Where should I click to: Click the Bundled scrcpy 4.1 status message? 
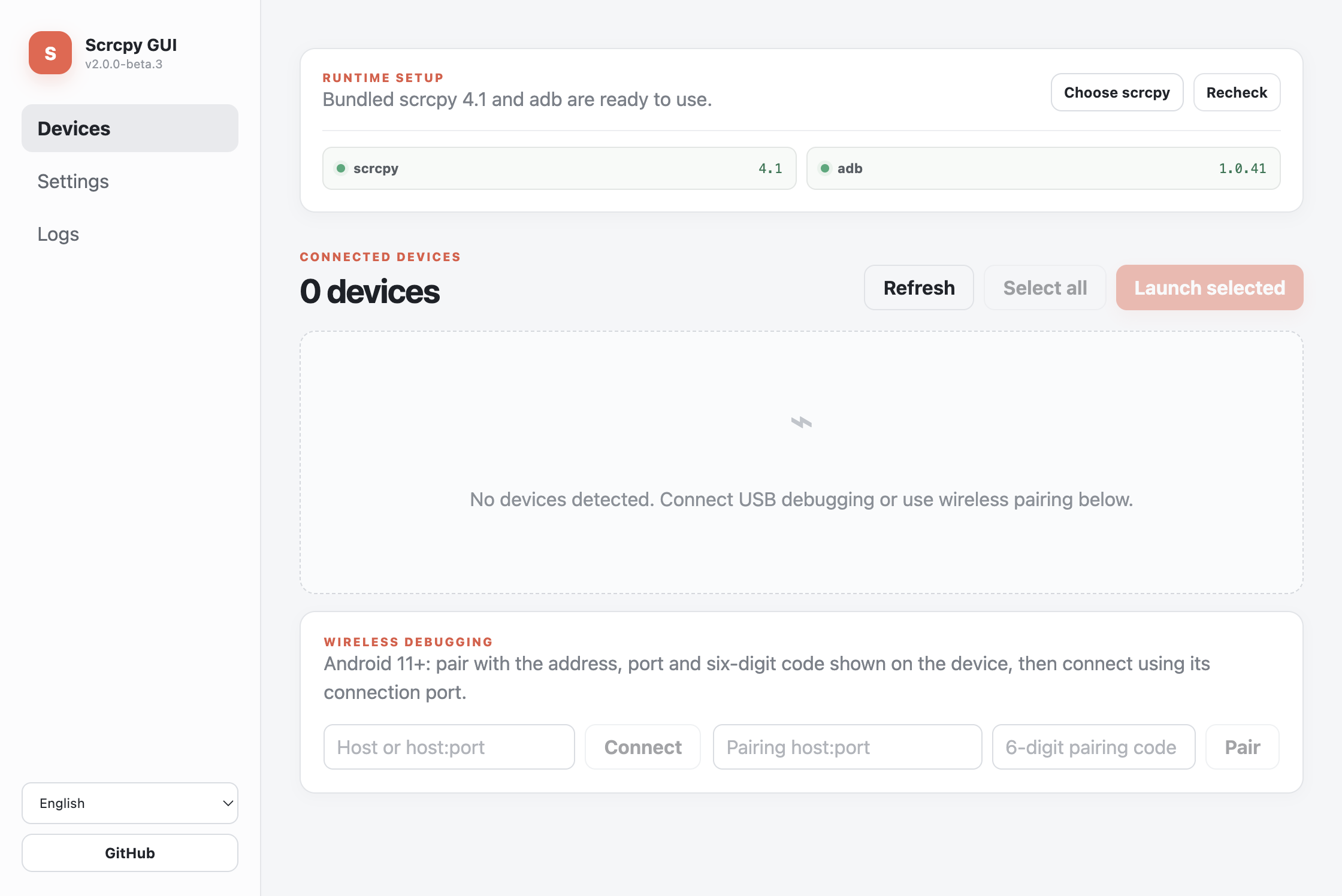click(x=517, y=99)
